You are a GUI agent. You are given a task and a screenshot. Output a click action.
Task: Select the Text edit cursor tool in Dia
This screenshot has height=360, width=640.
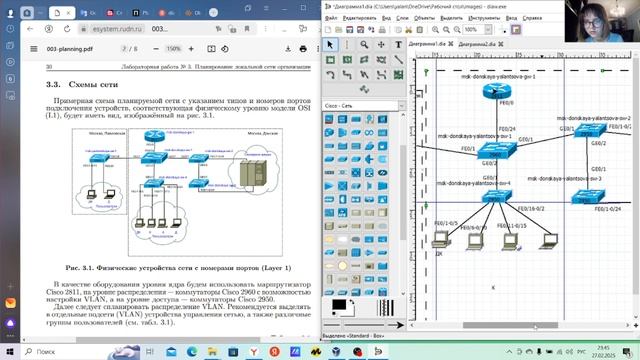[347, 44]
